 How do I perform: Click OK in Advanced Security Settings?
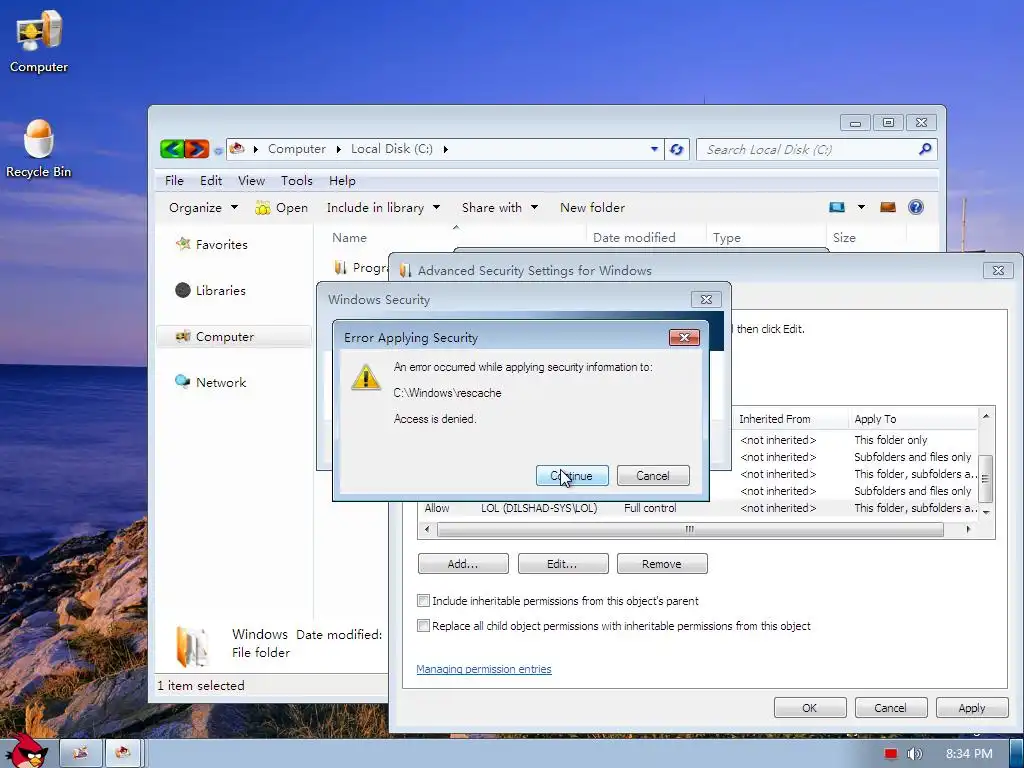(x=810, y=708)
